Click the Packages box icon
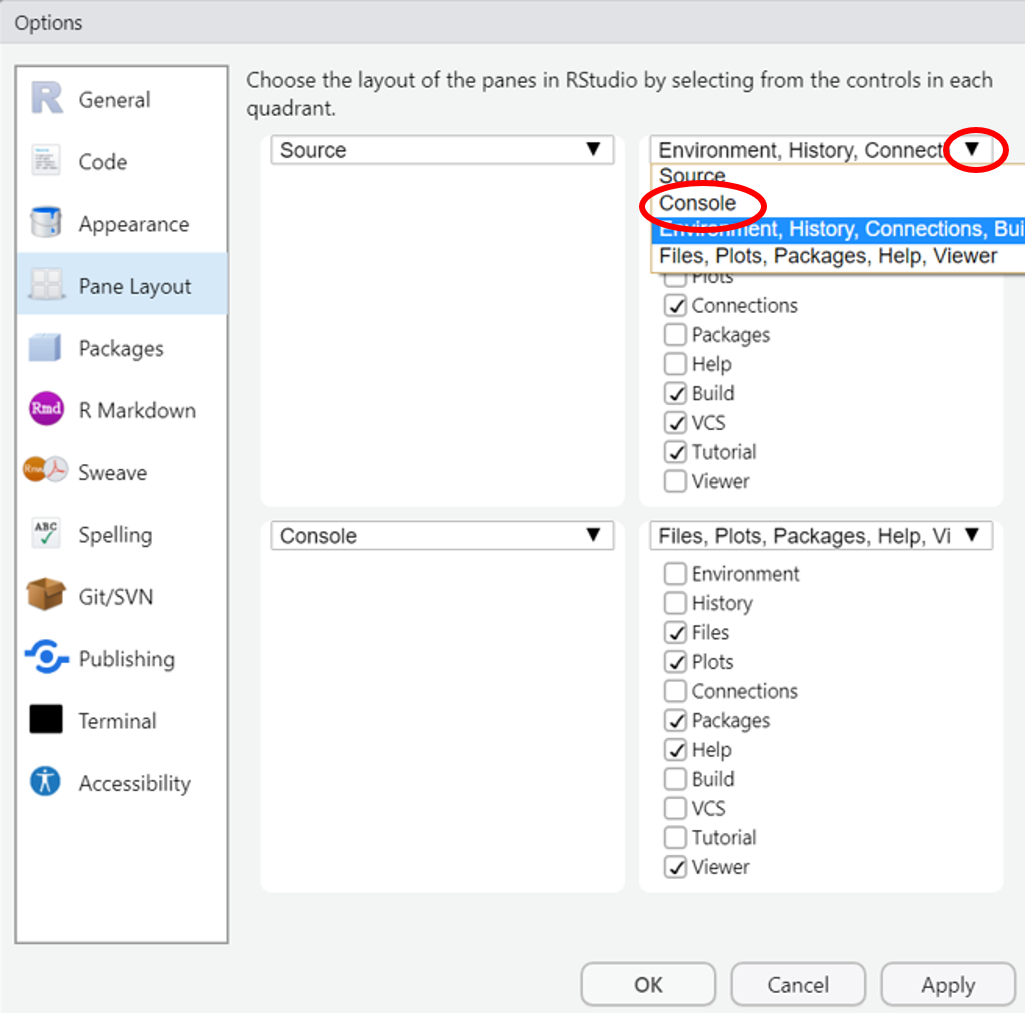 click(x=47, y=348)
